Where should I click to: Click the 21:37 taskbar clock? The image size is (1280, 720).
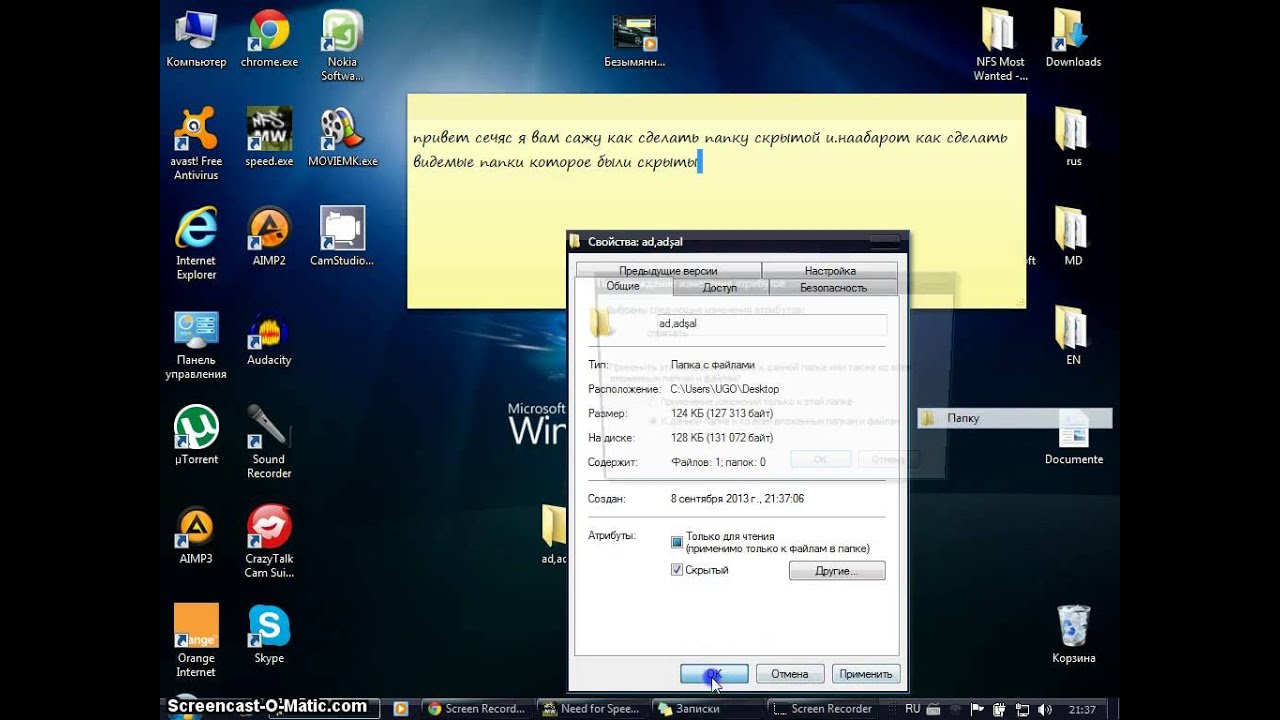(x=1081, y=709)
